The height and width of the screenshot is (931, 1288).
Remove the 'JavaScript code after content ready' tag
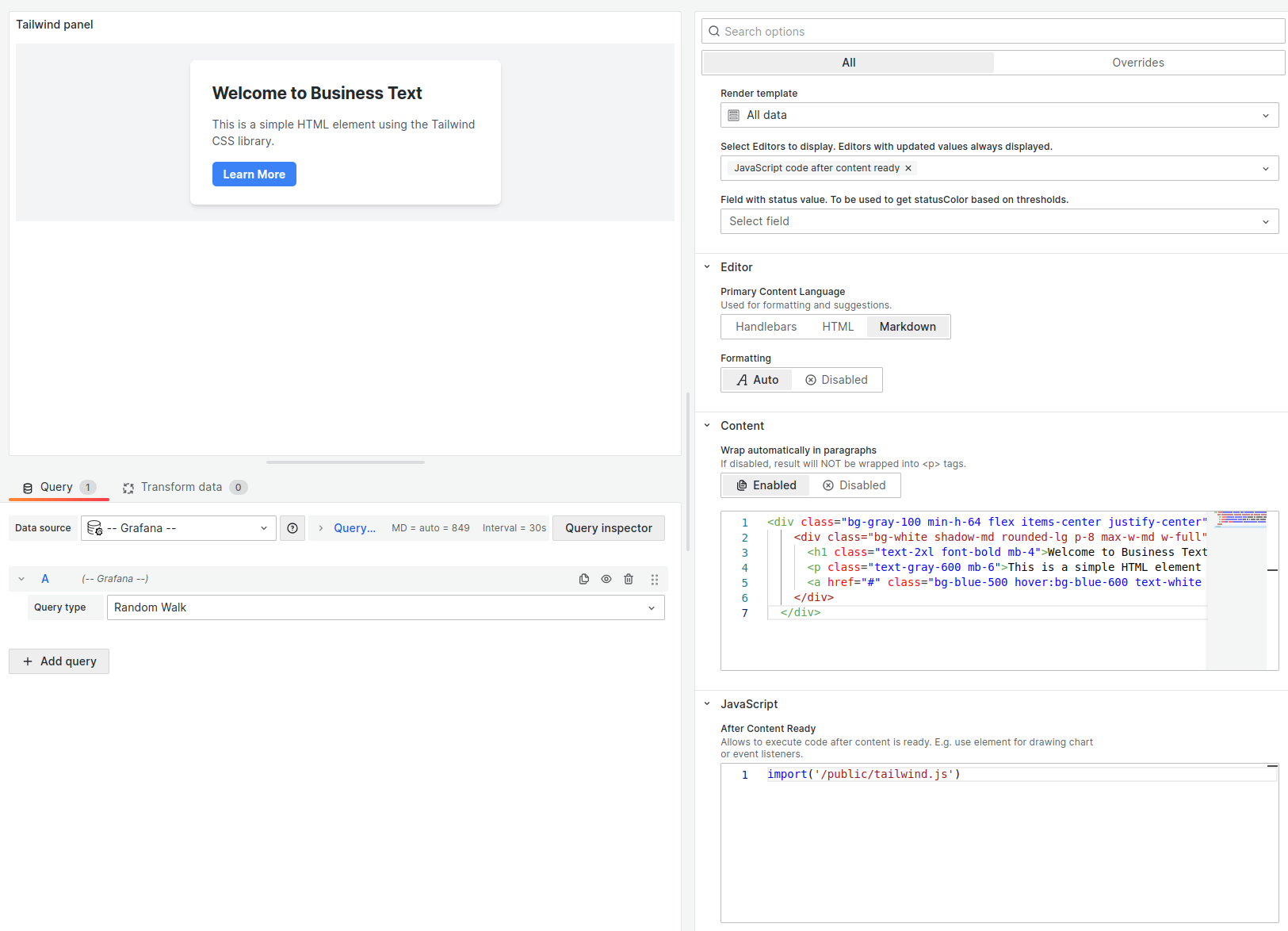(x=908, y=167)
